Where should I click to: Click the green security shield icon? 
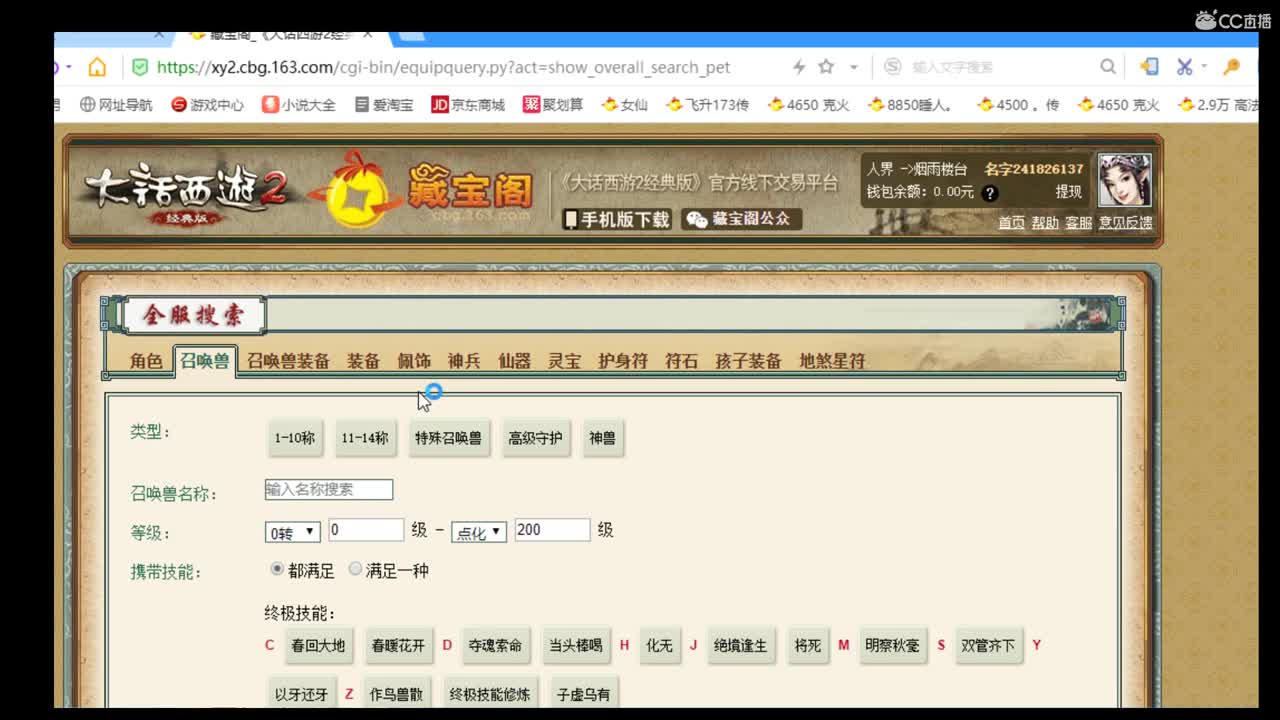140,67
